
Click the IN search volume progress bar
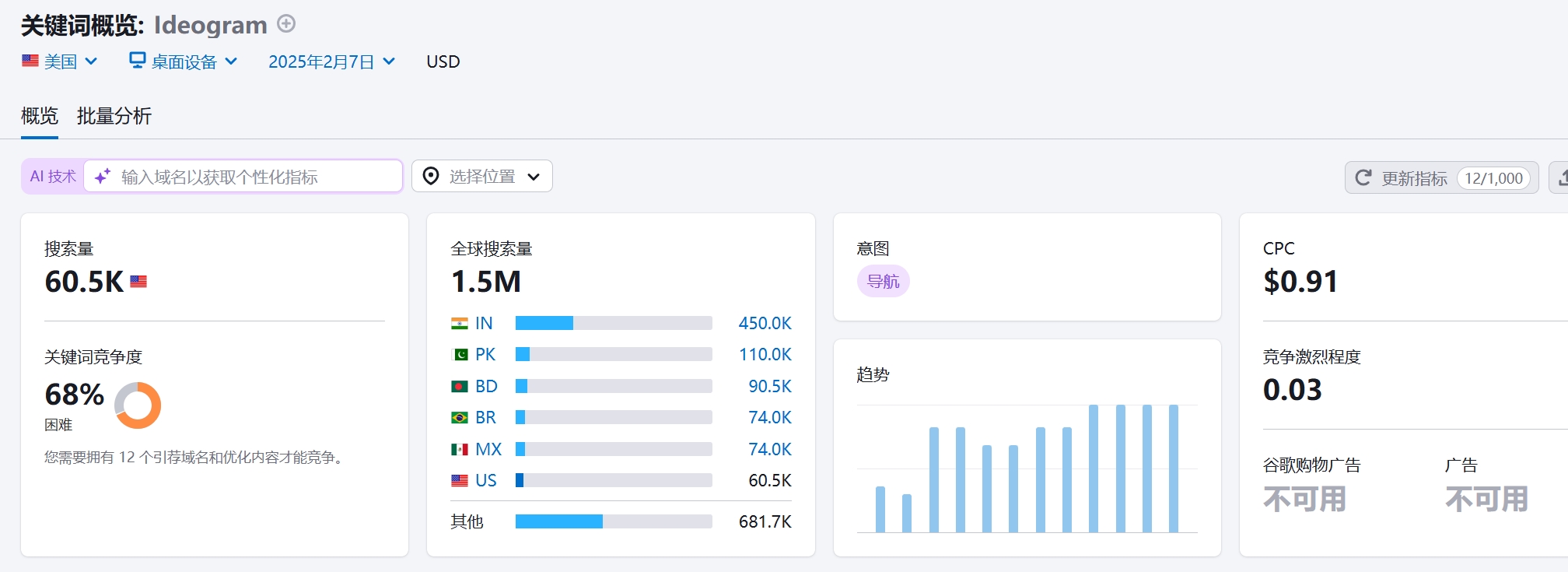[x=614, y=323]
